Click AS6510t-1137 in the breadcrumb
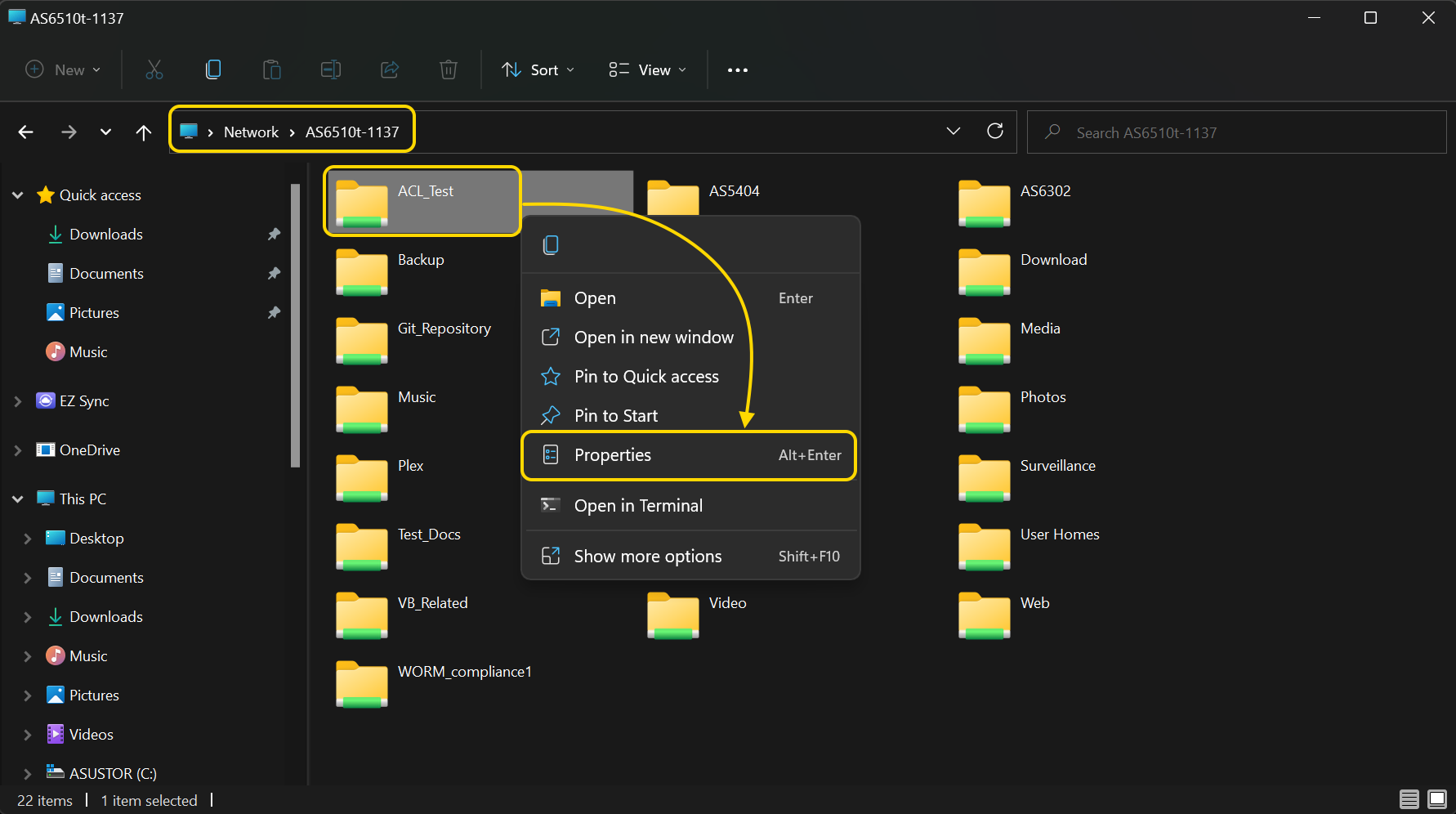This screenshot has height=814, width=1456. [352, 132]
